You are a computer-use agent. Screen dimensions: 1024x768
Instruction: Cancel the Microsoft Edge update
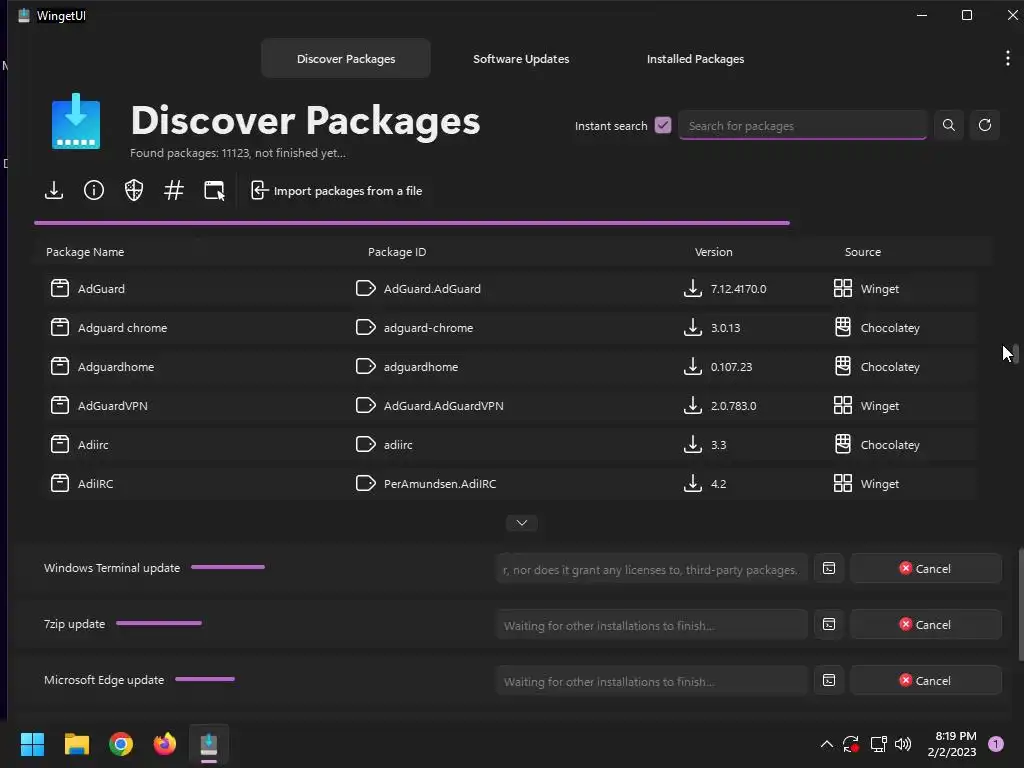[x=925, y=681]
